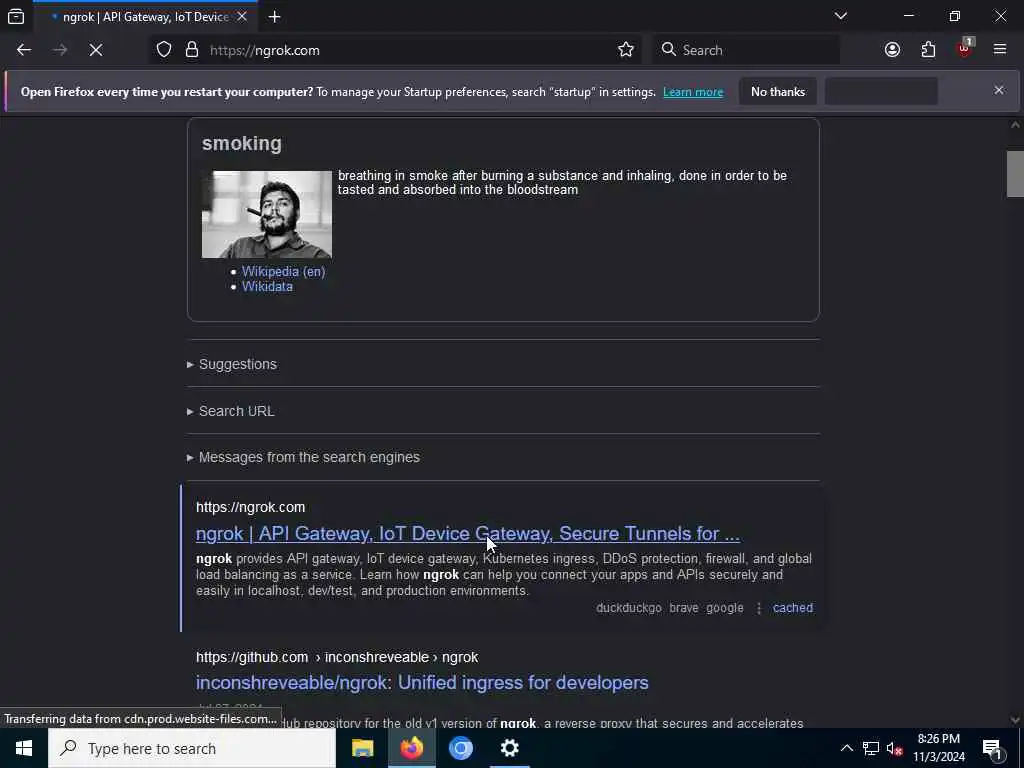The image size is (1024, 768).
Task: Open ngrok API Gateway result title
Action: [x=468, y=534]
